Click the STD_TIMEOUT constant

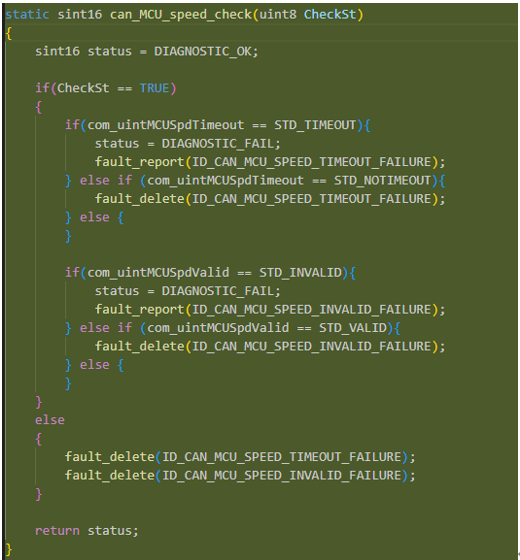pos(315,125)
